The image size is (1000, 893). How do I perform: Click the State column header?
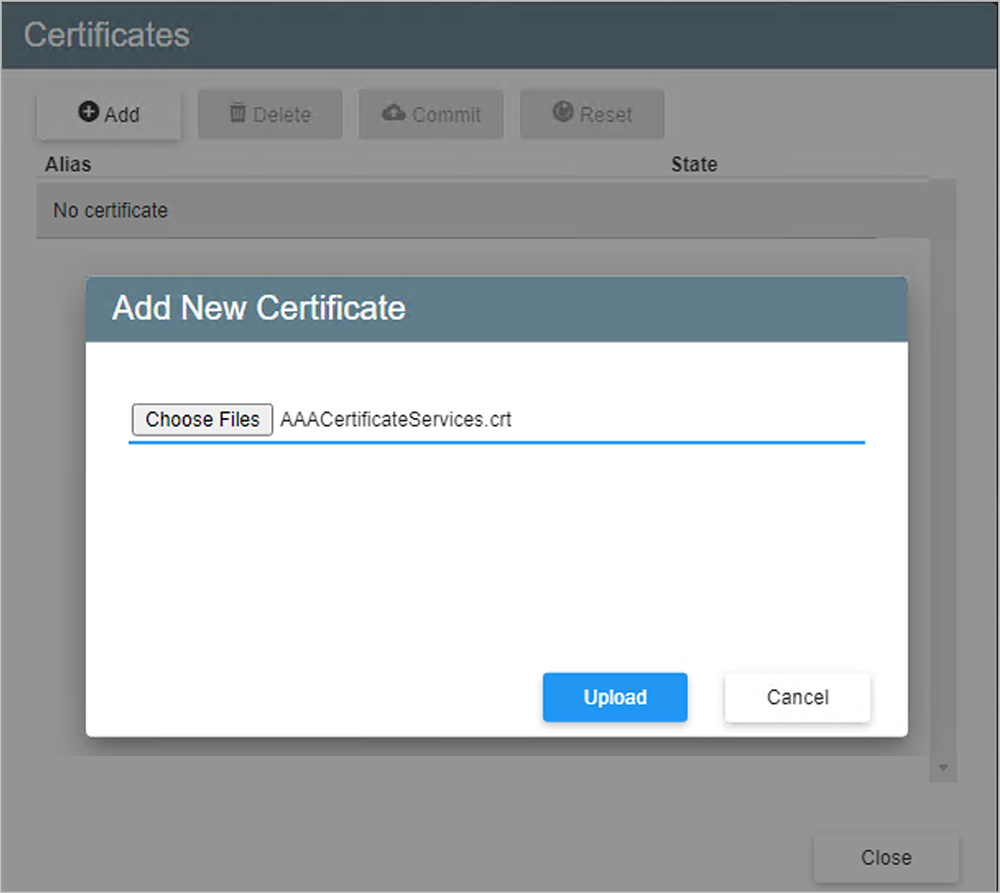pyautogui.click(x=694, y=164)
